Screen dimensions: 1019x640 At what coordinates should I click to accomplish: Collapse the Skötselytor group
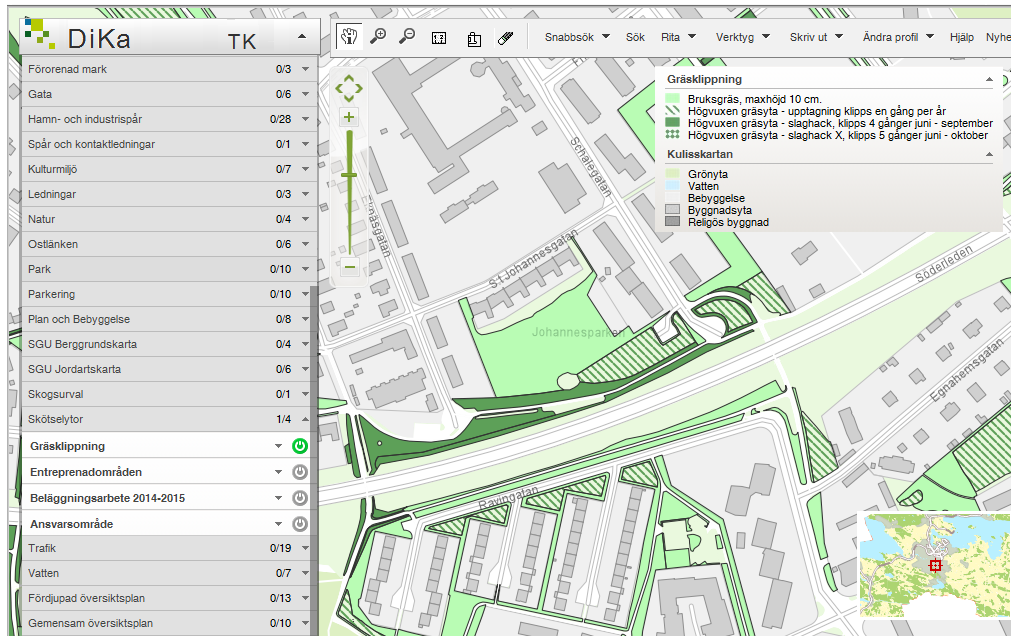coord(305,419)
